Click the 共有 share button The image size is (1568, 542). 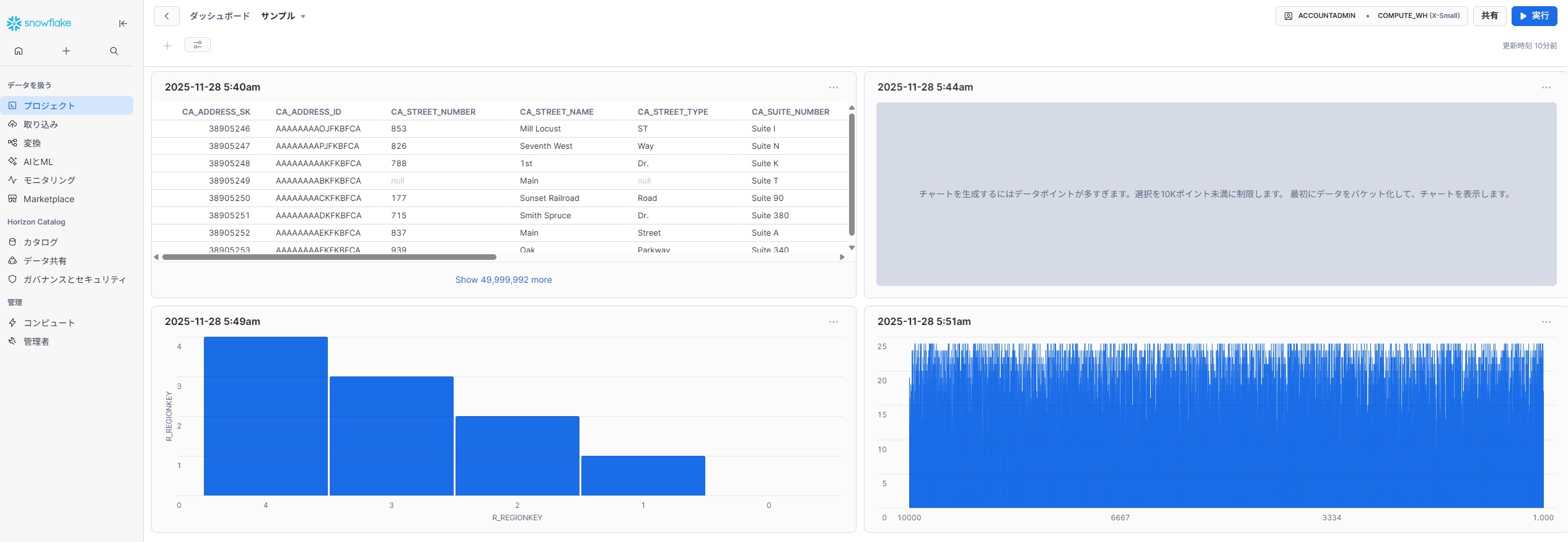coord(1489,16)
